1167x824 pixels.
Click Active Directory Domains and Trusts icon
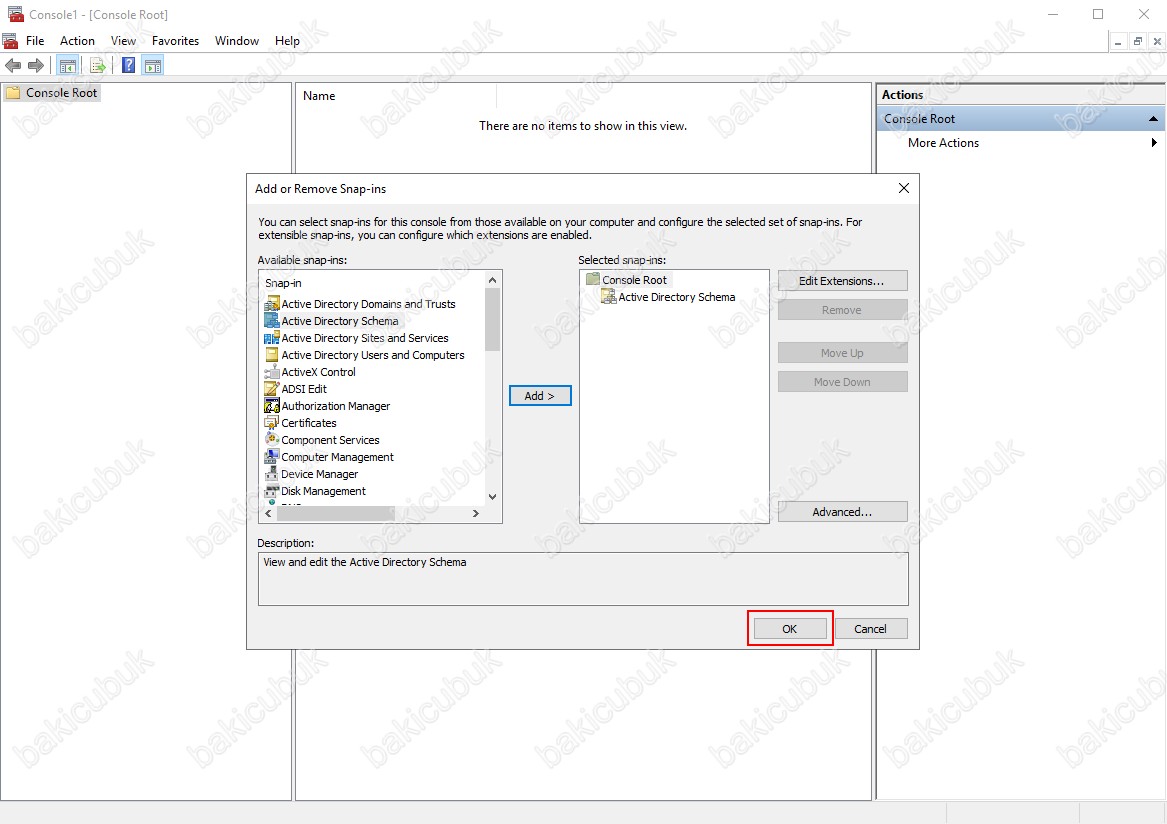(x=272, y=304)
